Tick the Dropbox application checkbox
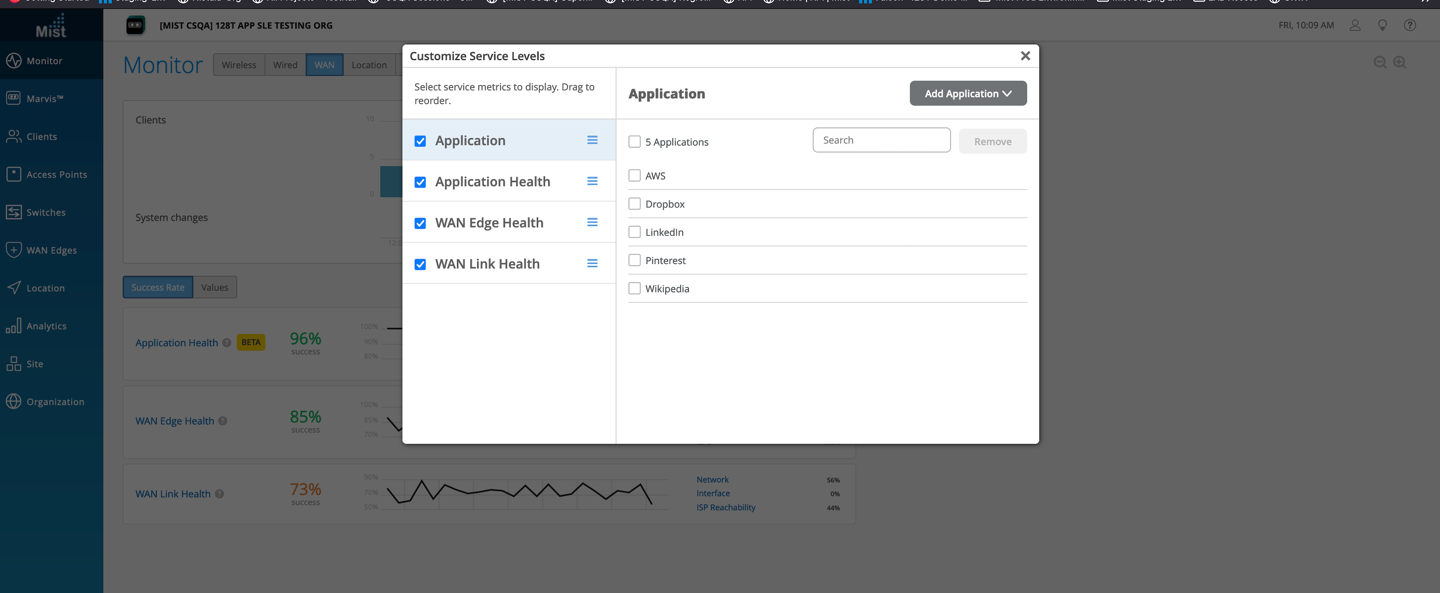Image resolution: width=1440 pixels, height=593 pixels. coord(634,204)
